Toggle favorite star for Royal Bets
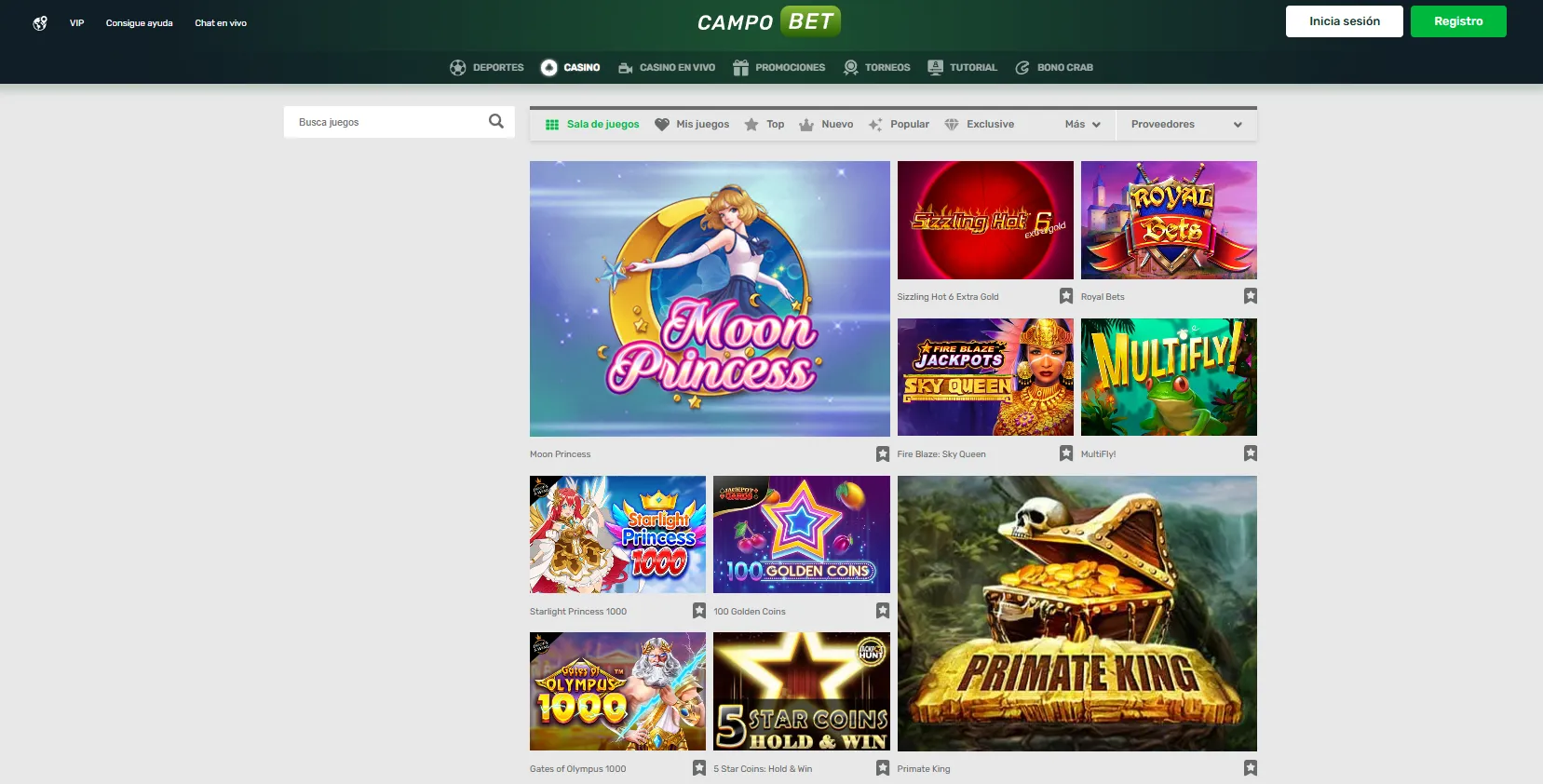Screen dimensions: 1543x784 pos(1251,296)
